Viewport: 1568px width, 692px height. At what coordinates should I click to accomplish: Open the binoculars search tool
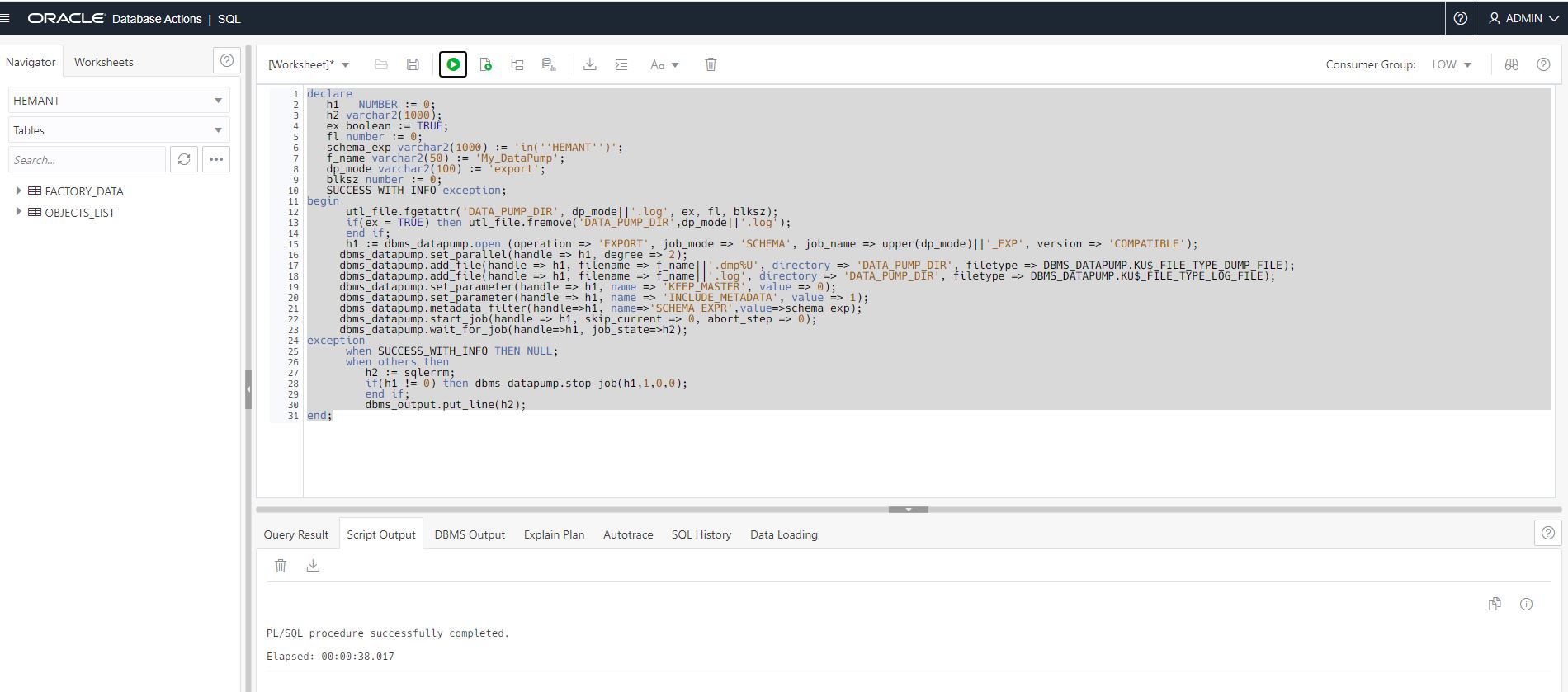(1511, 64)
